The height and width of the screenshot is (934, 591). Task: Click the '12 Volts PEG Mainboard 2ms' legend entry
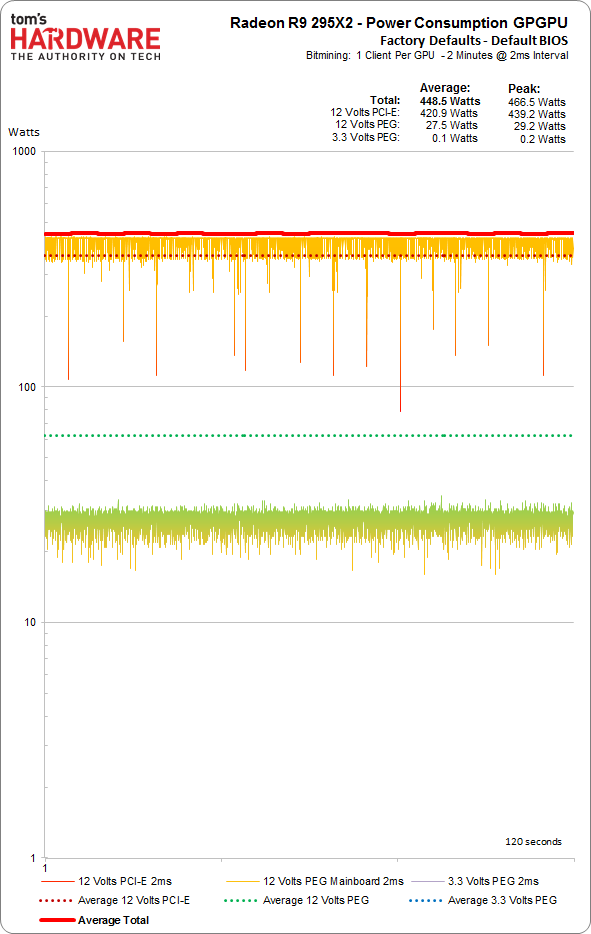point(315,881)
